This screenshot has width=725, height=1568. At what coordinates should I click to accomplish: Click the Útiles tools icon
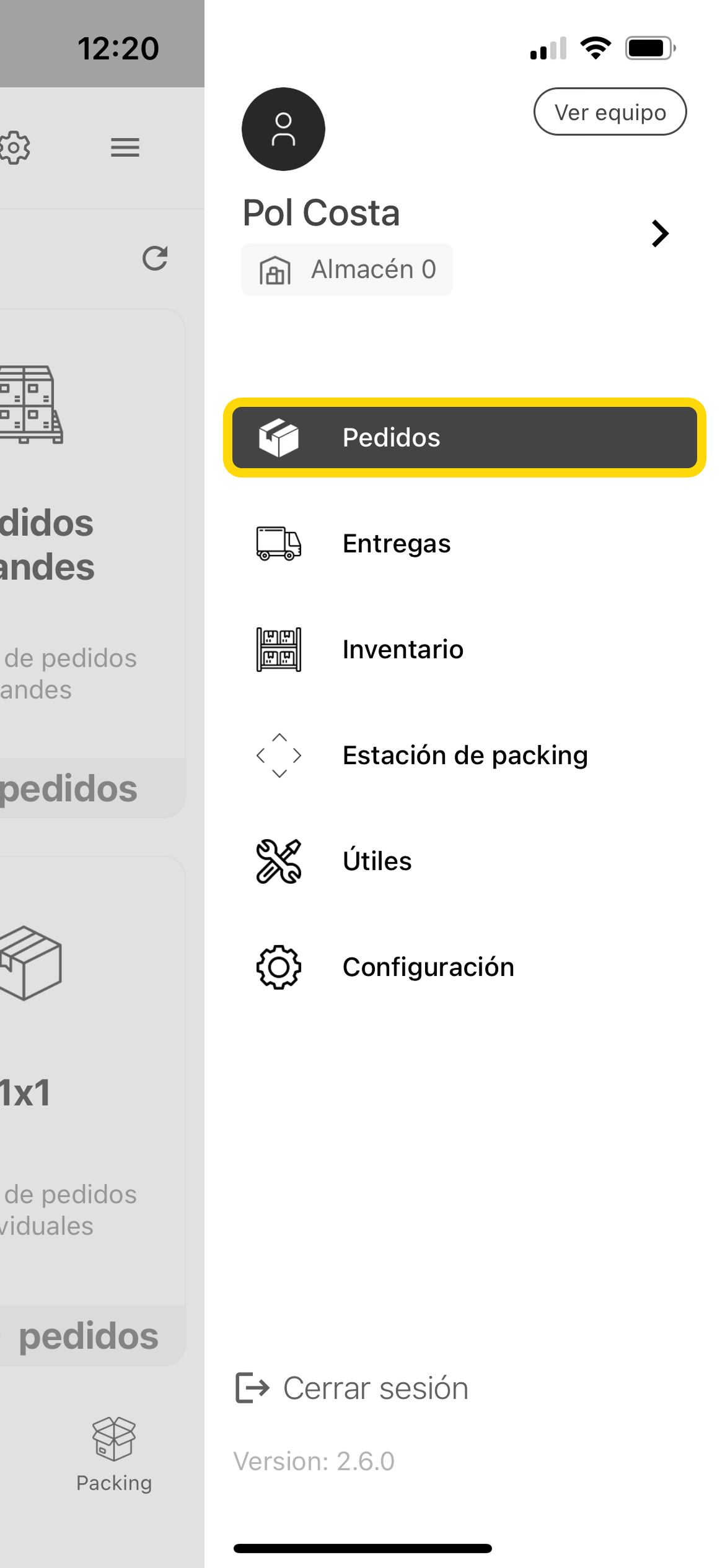click(279, 861)
